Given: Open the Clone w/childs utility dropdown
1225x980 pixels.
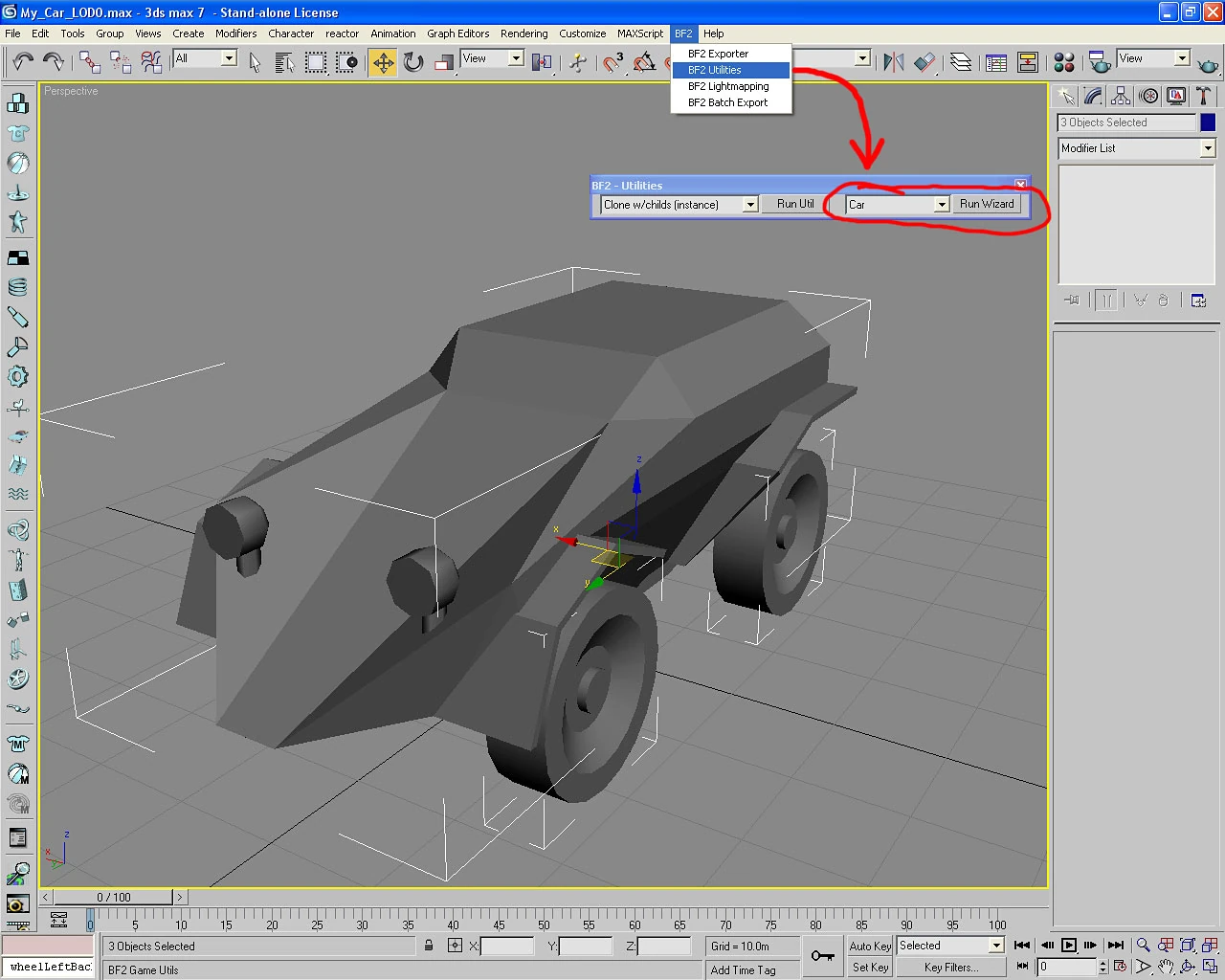Looking at the screenshot, I should tap(750, 205).
